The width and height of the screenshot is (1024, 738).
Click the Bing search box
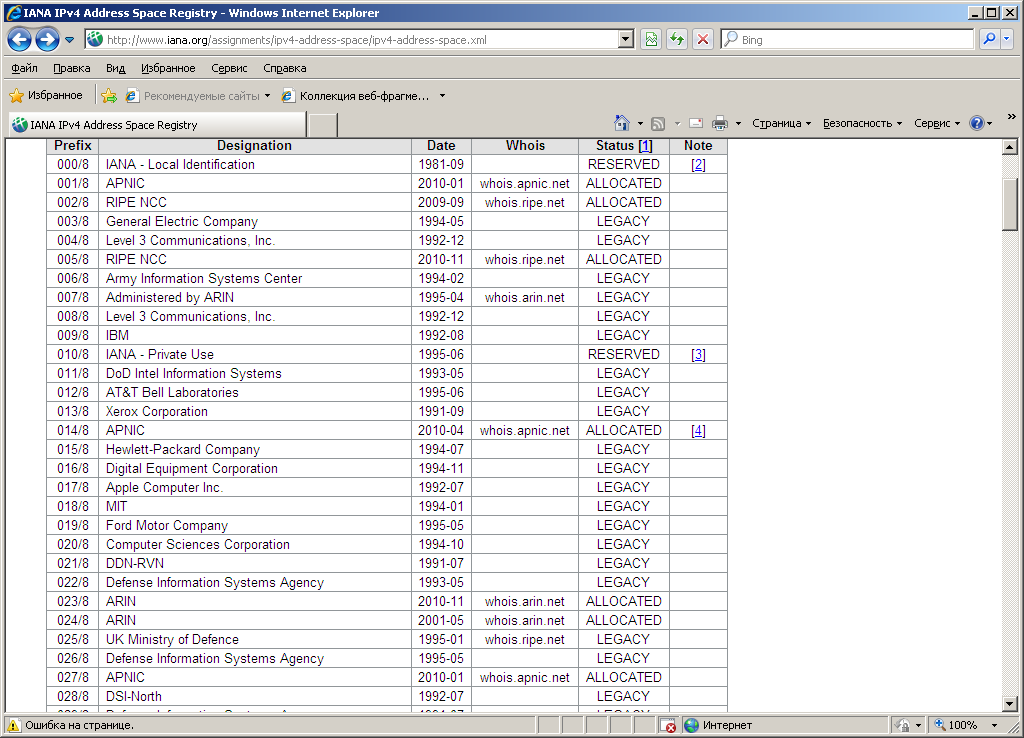tap(847, 40)
